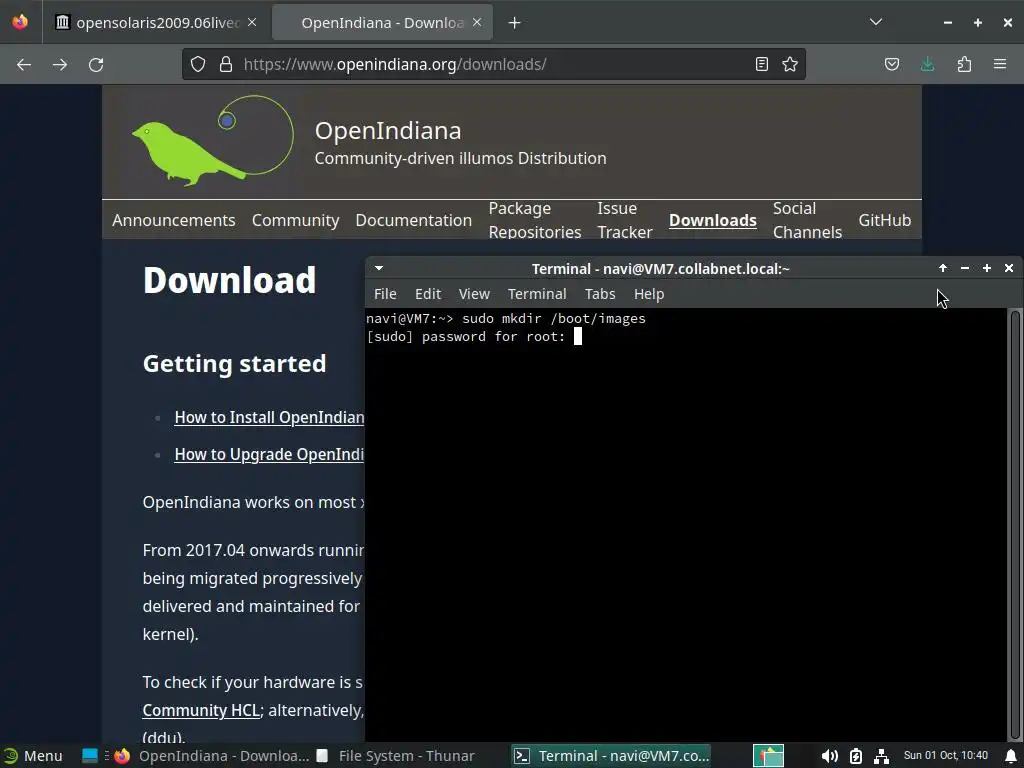Open clock showing Sun 01 Oct
The width and height of the screenshot is (1024, 768).
[946, 756]
